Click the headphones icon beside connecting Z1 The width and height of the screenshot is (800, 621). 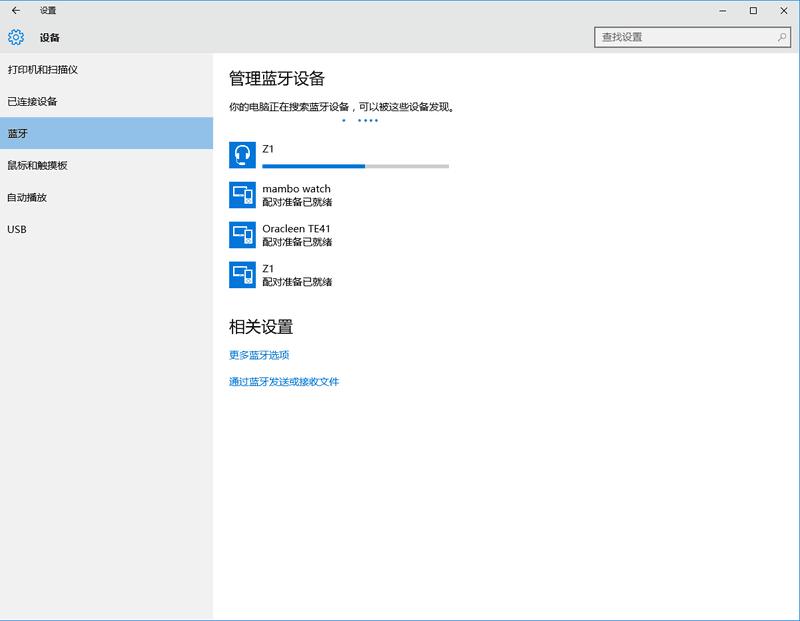pos(241,152)
